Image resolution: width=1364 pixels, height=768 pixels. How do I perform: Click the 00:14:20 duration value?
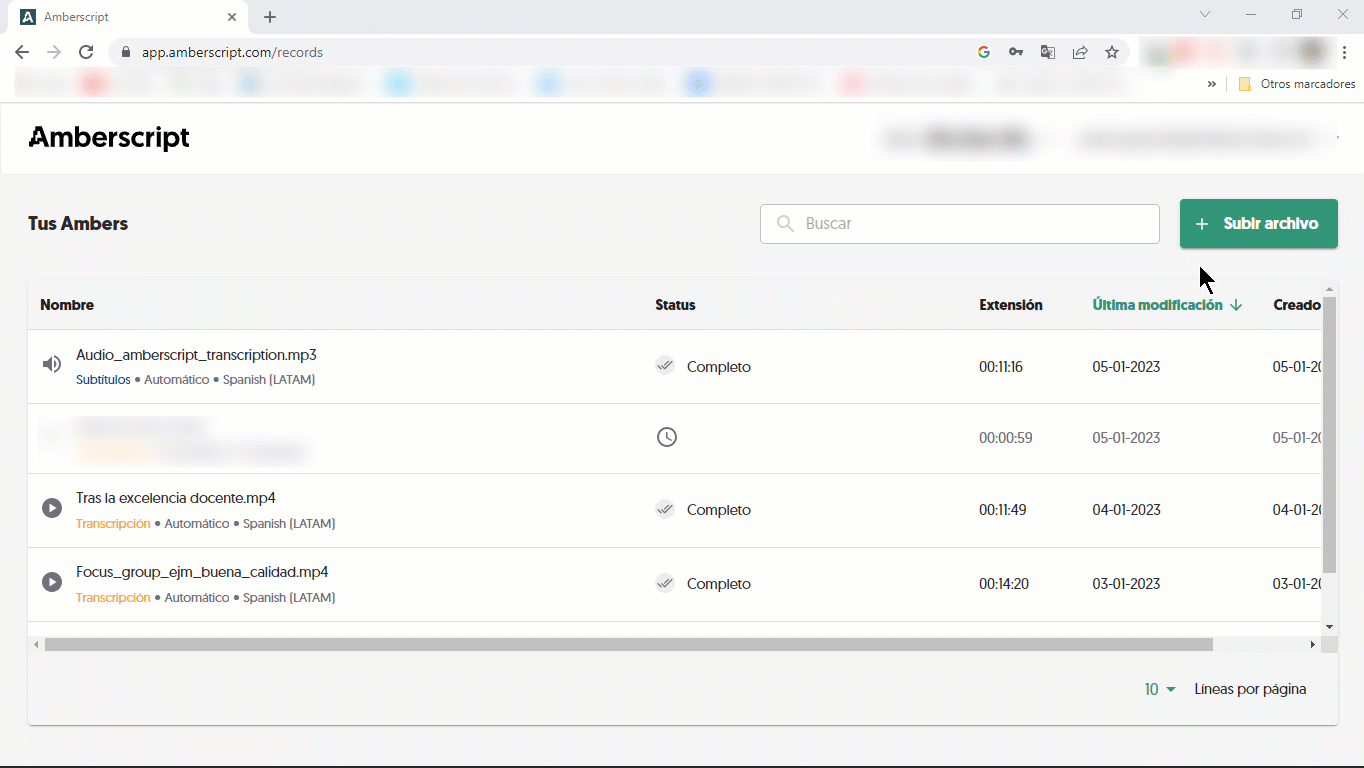[x=1003, y=584]
